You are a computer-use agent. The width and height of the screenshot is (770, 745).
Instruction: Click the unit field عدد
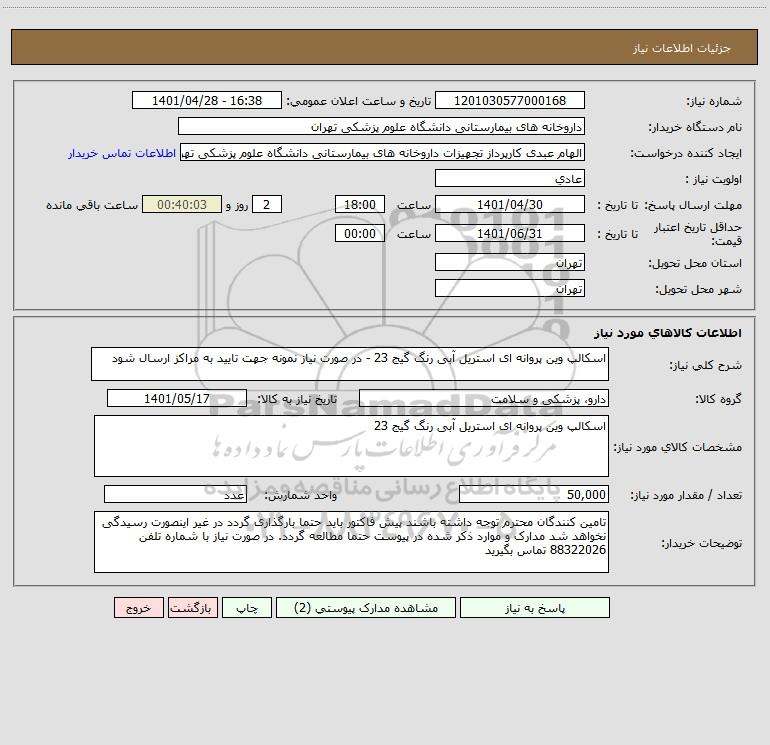click(175, 494)
